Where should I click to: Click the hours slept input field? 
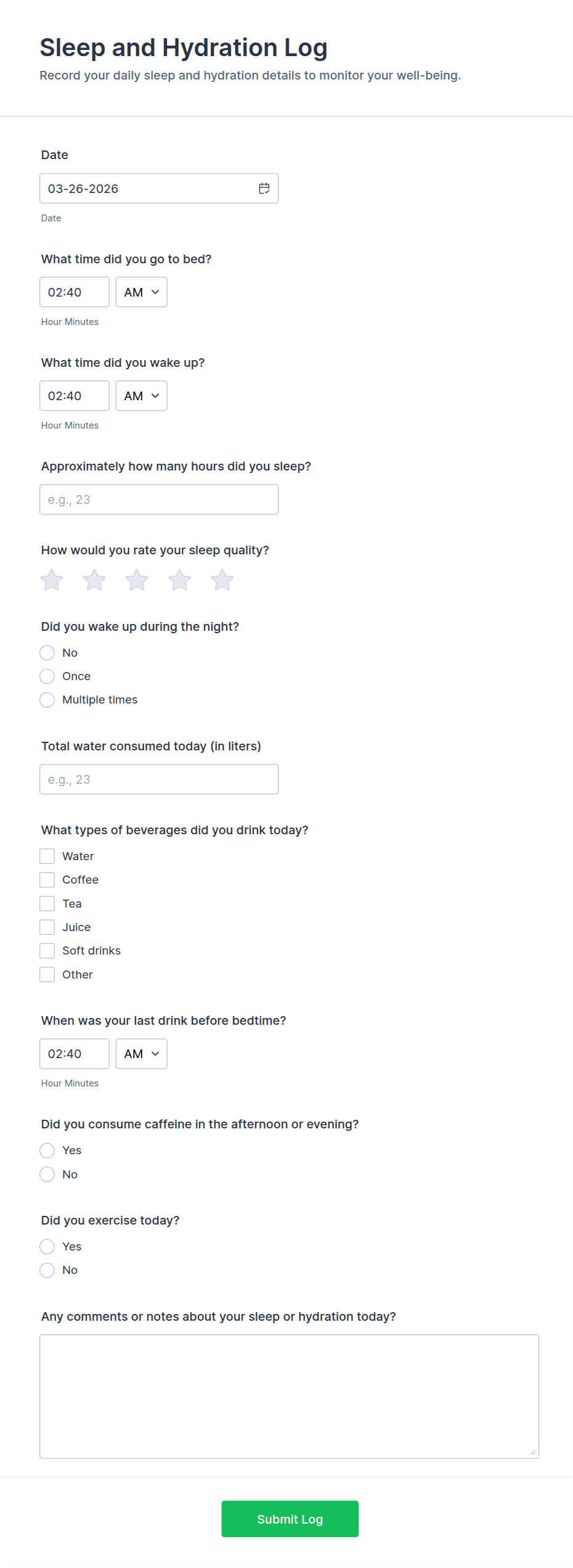pyautogui.click(x=159, y=499)
